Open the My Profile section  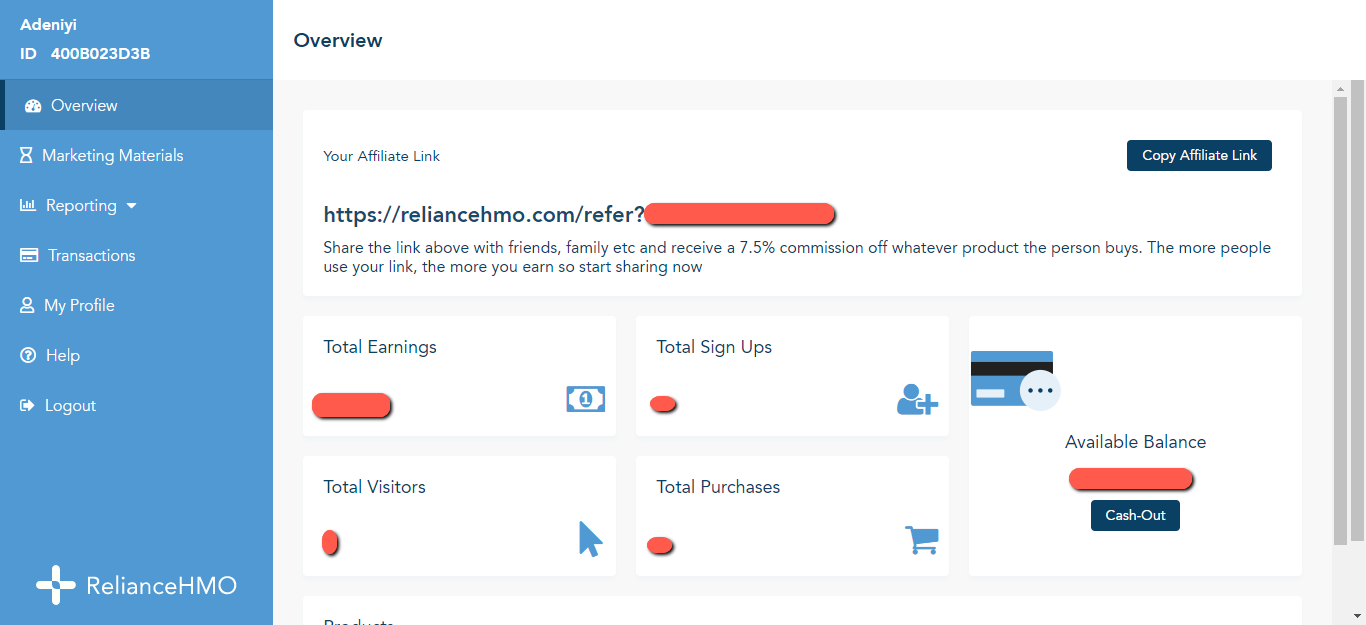78,305
